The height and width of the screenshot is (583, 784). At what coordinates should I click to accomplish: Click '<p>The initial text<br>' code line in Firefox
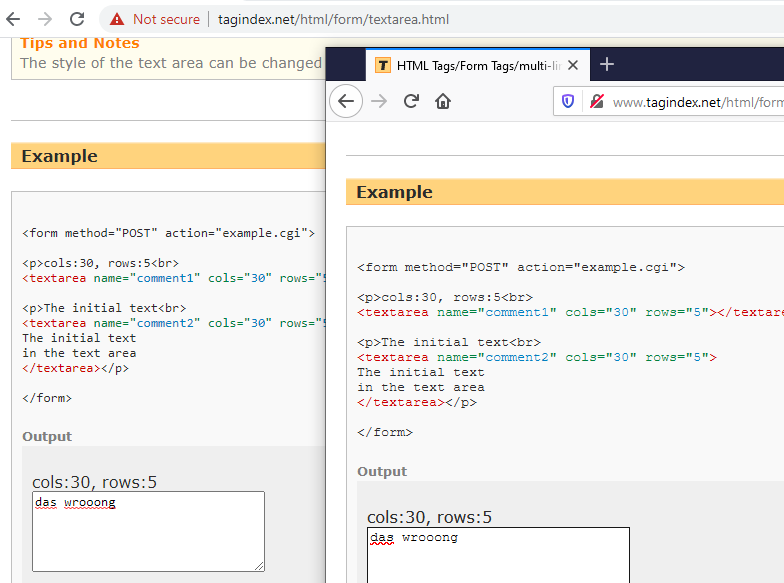(x=449, y=342)
